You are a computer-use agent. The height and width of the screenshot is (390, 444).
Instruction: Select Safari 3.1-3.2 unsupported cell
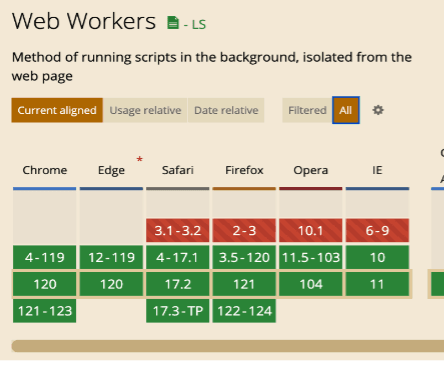(178, 230)
